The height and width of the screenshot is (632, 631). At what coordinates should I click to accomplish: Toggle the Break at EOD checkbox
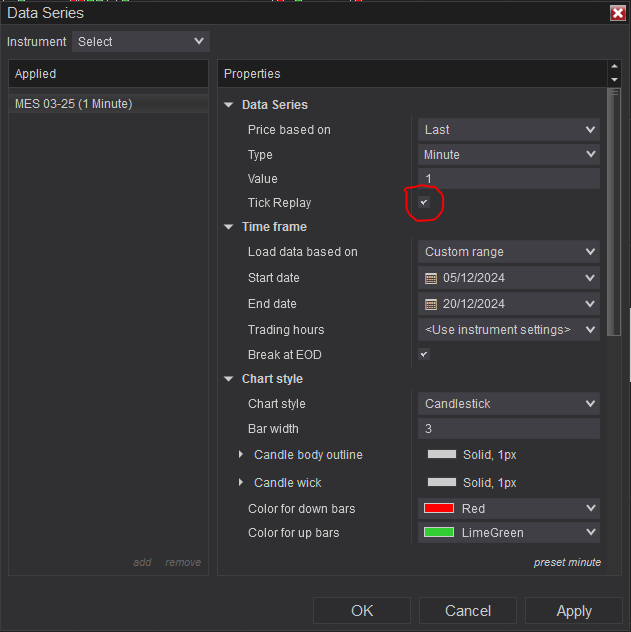[x=424, y=355]
